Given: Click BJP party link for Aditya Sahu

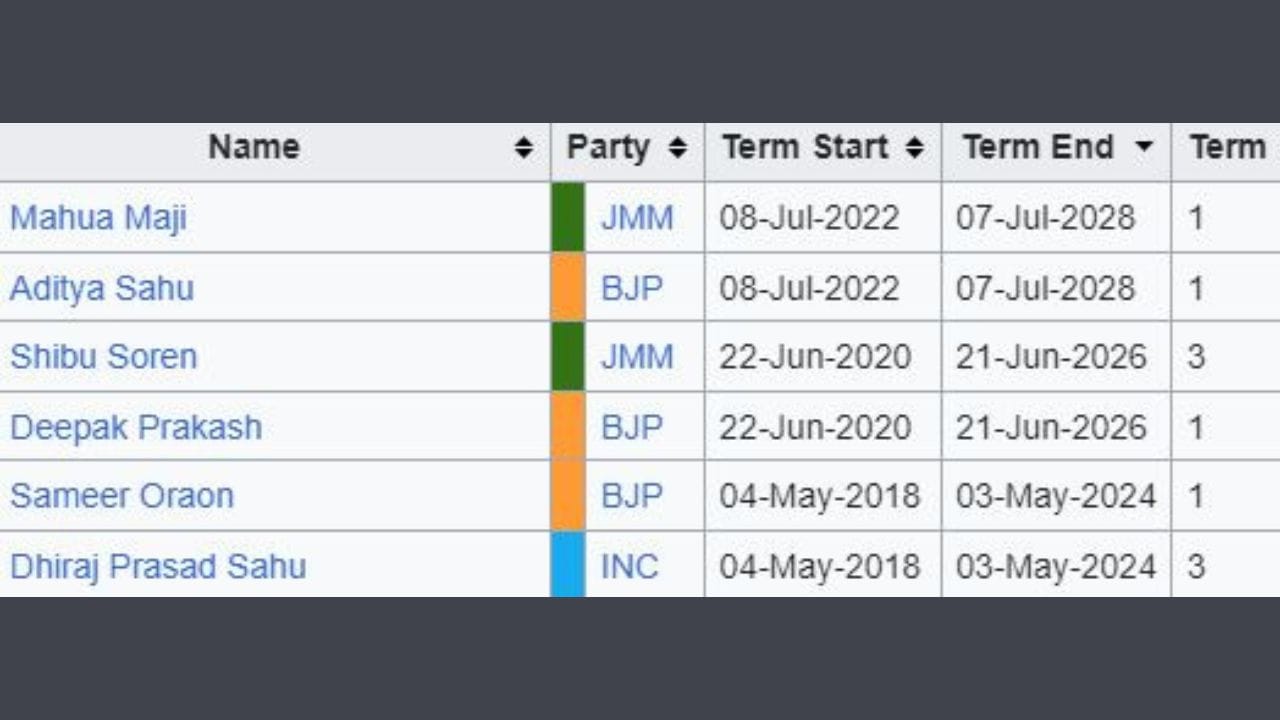Looking at the screenshot, I should 631,288.
